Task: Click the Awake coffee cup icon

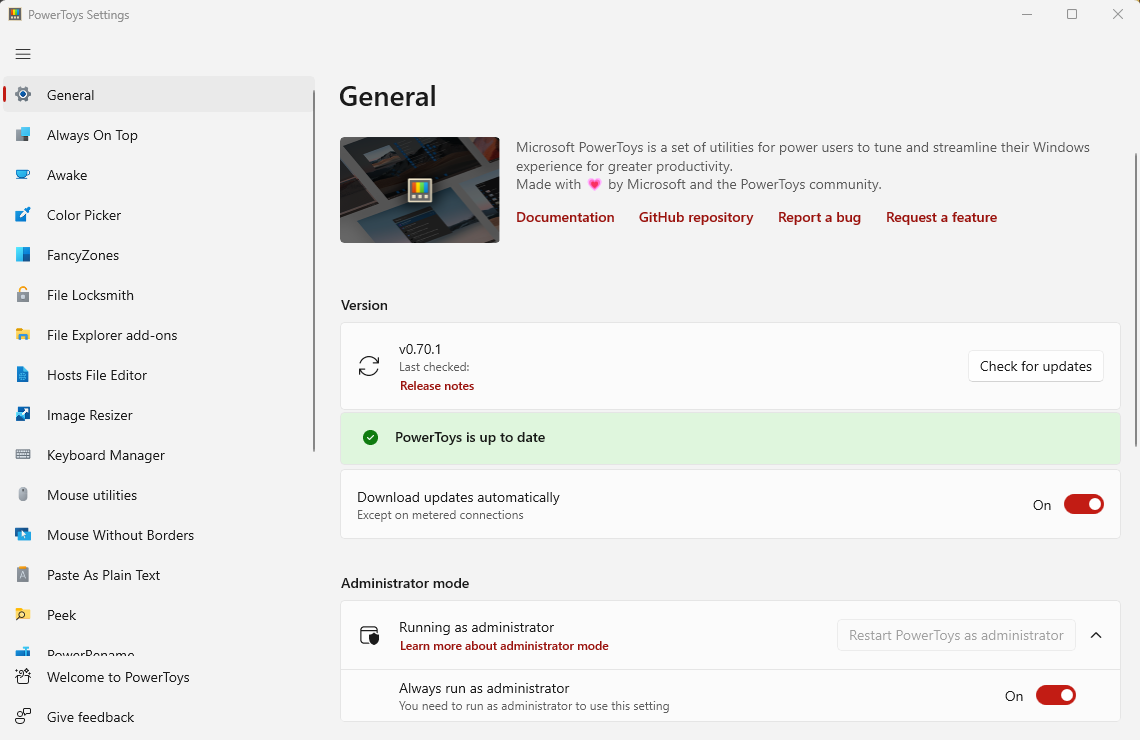Action: (x=23, y=174)
